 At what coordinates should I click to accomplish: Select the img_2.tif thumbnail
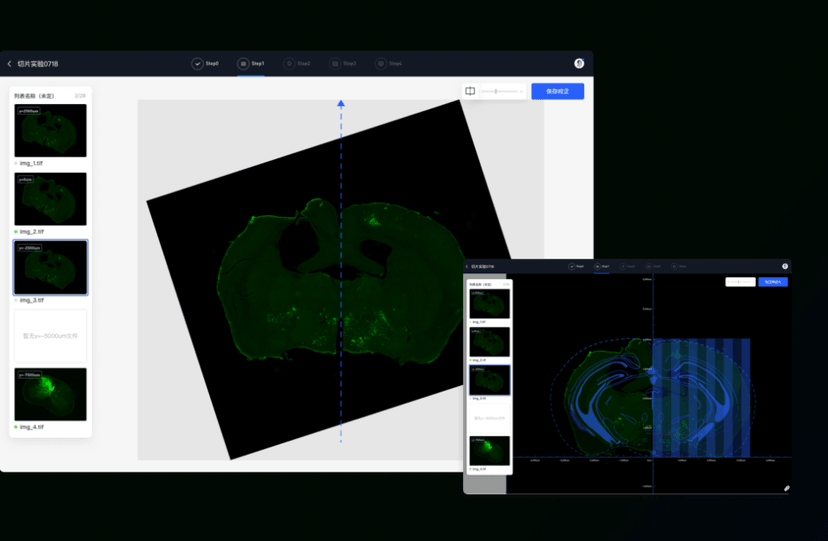point(50,199)
